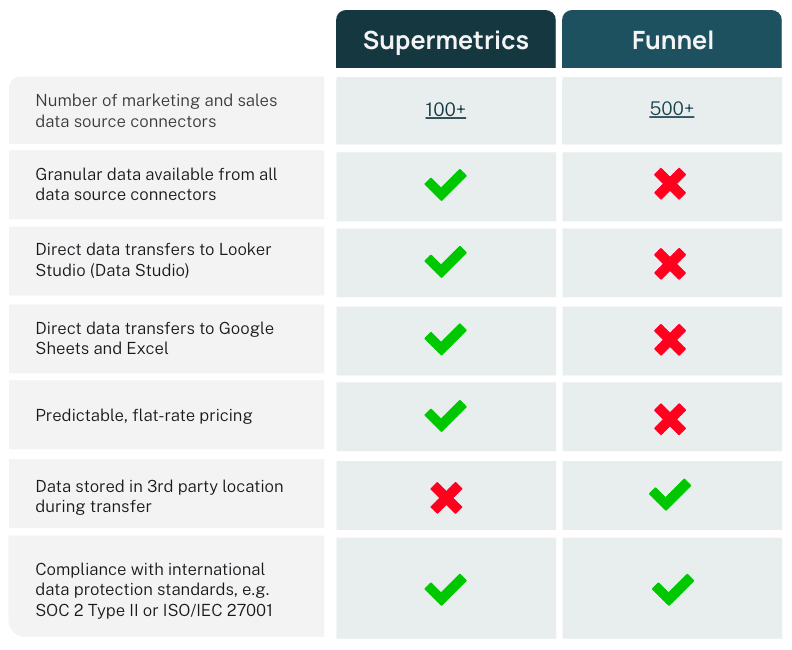This screenshot has width=792, height=650.
Task: Click Supermetrics check for data protection compliance
Action: [x=445, y=589]
